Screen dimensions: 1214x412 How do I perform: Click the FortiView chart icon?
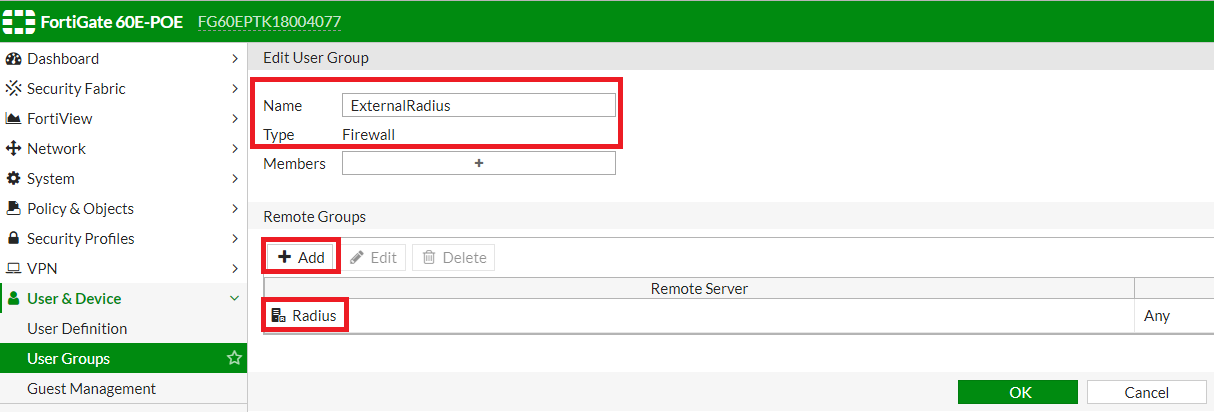(14, 119)
